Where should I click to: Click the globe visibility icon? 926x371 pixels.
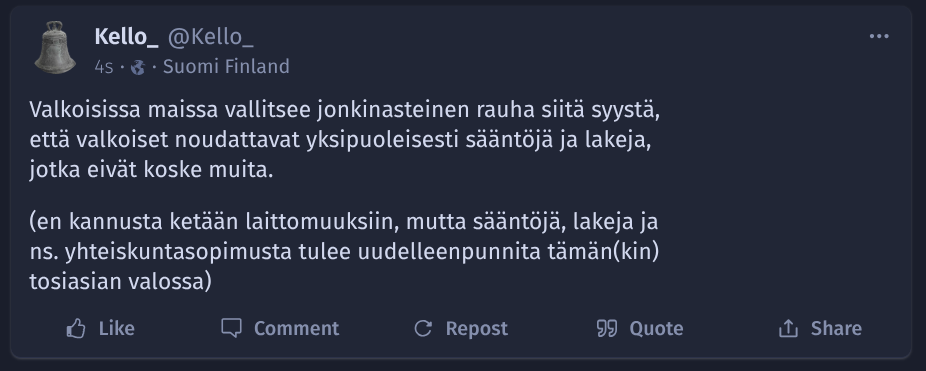138,67
